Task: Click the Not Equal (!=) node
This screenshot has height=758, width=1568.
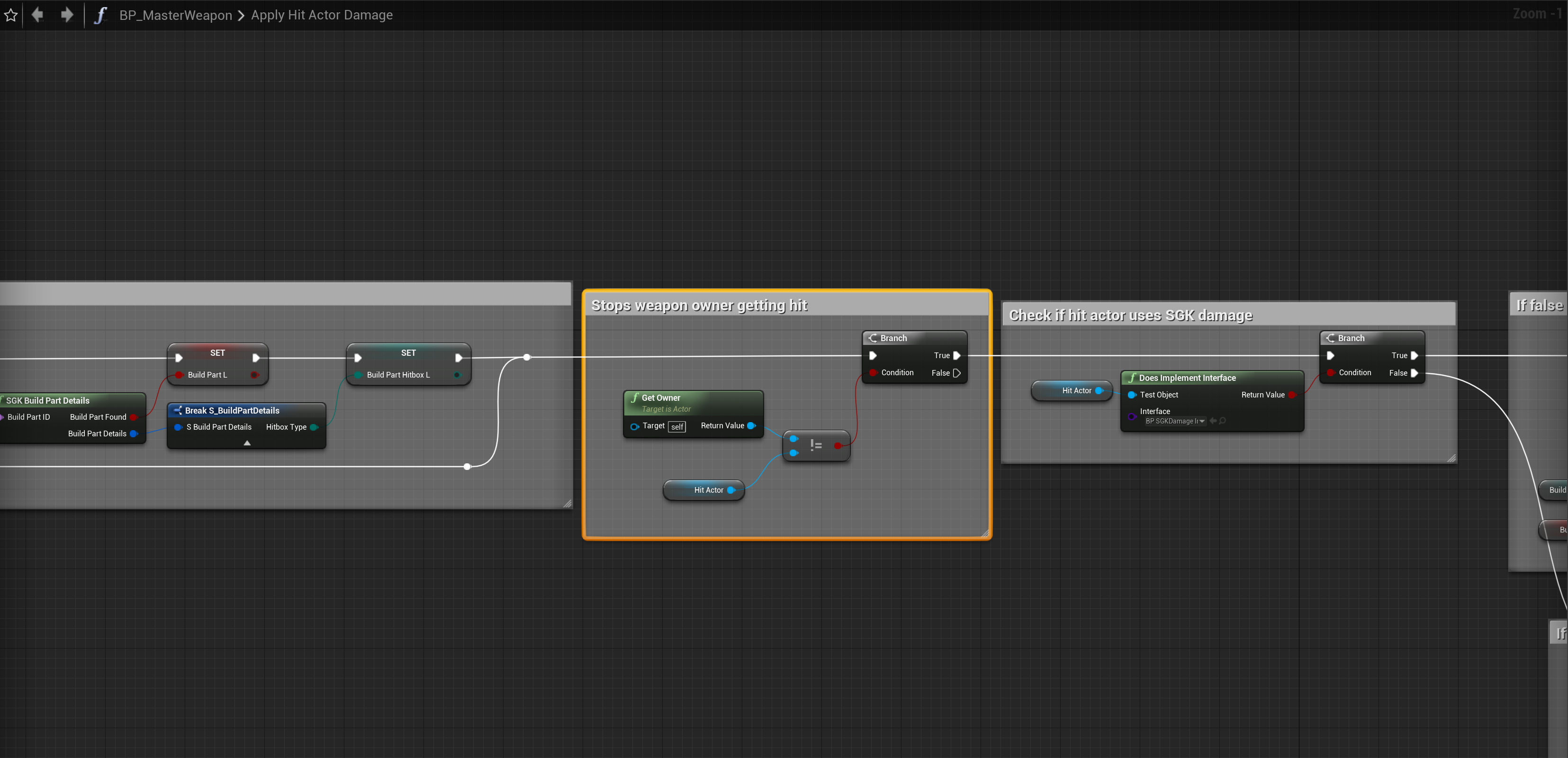Action: tap(816, 446)
